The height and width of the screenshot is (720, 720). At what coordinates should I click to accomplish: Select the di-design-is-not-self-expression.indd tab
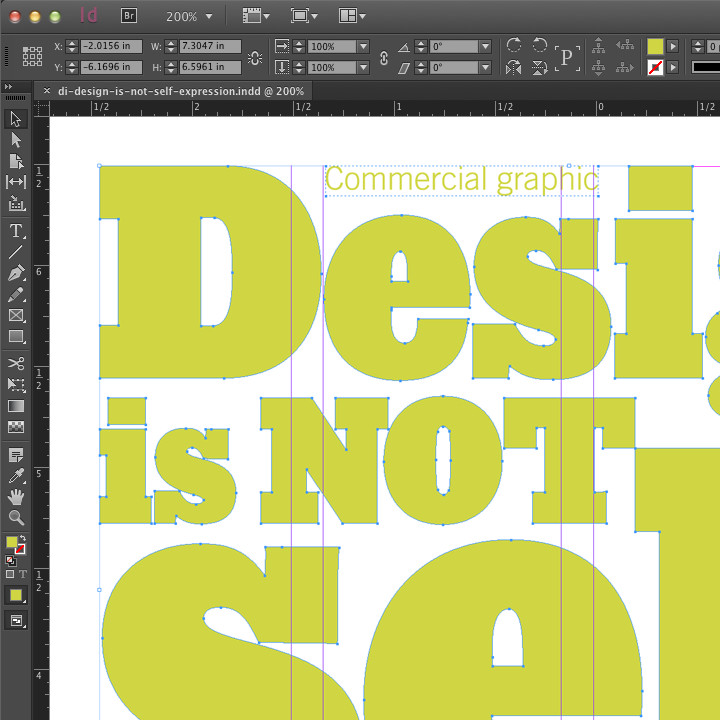pos(180,91)
